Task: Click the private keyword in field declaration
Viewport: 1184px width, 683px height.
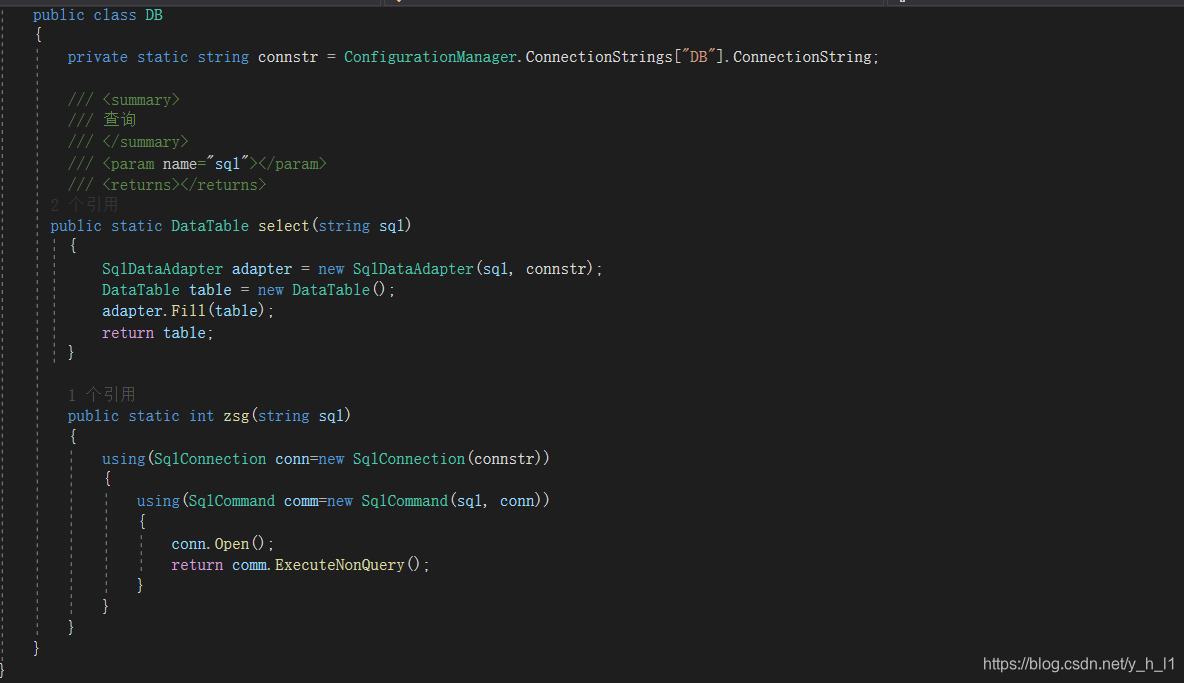Action: 97,57
